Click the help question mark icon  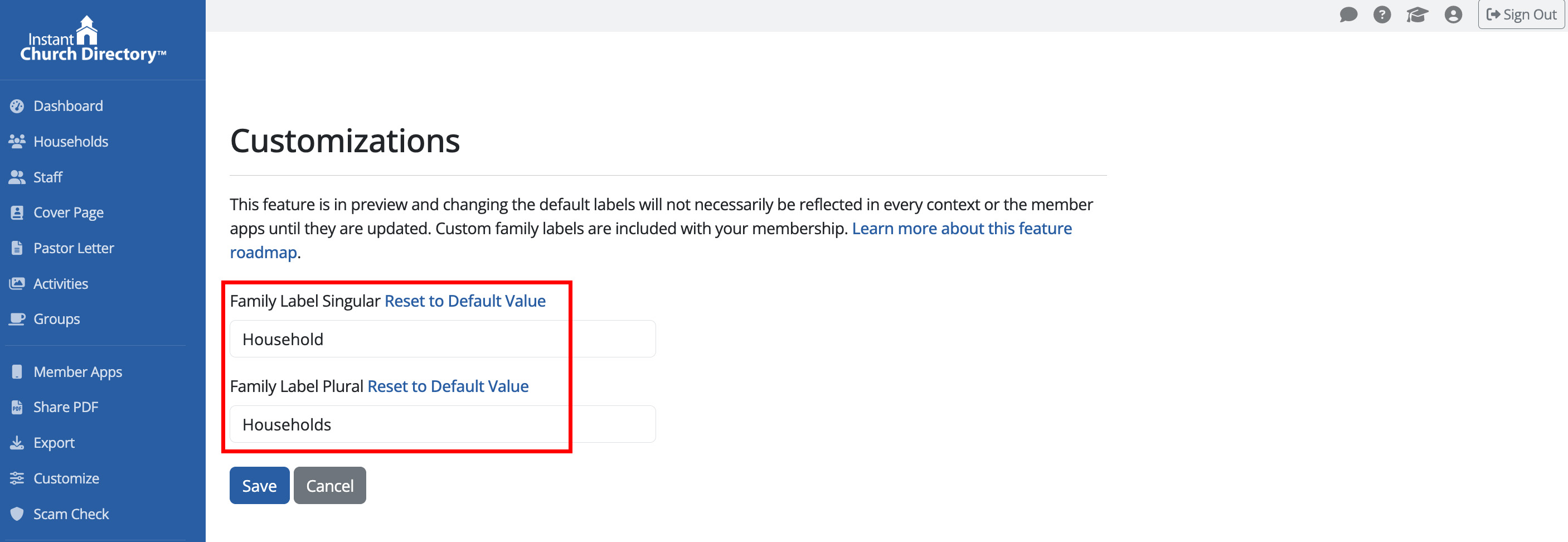click(1382, 14)
